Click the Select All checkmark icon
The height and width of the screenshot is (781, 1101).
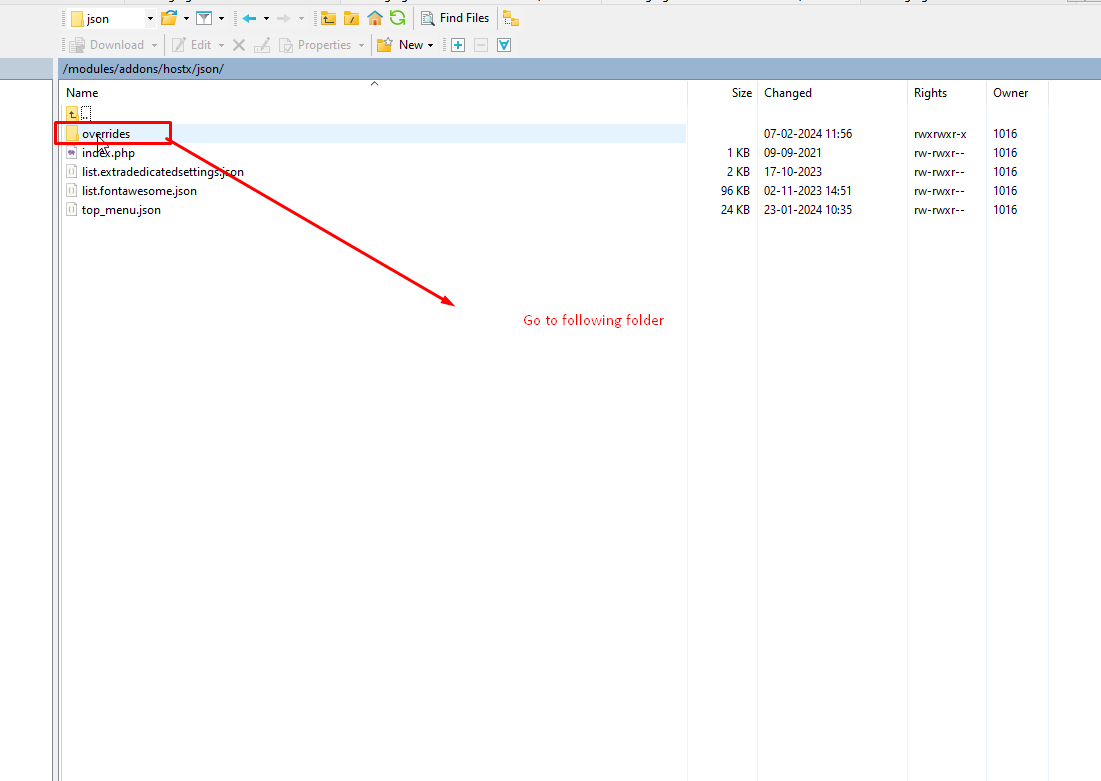click(x=504, y=45)
